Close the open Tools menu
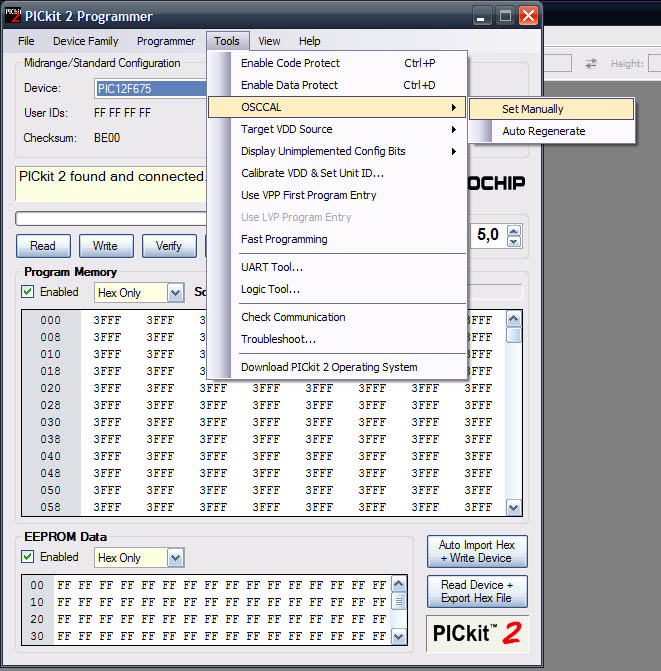This screenshot has width=661, height=671. 227,41
